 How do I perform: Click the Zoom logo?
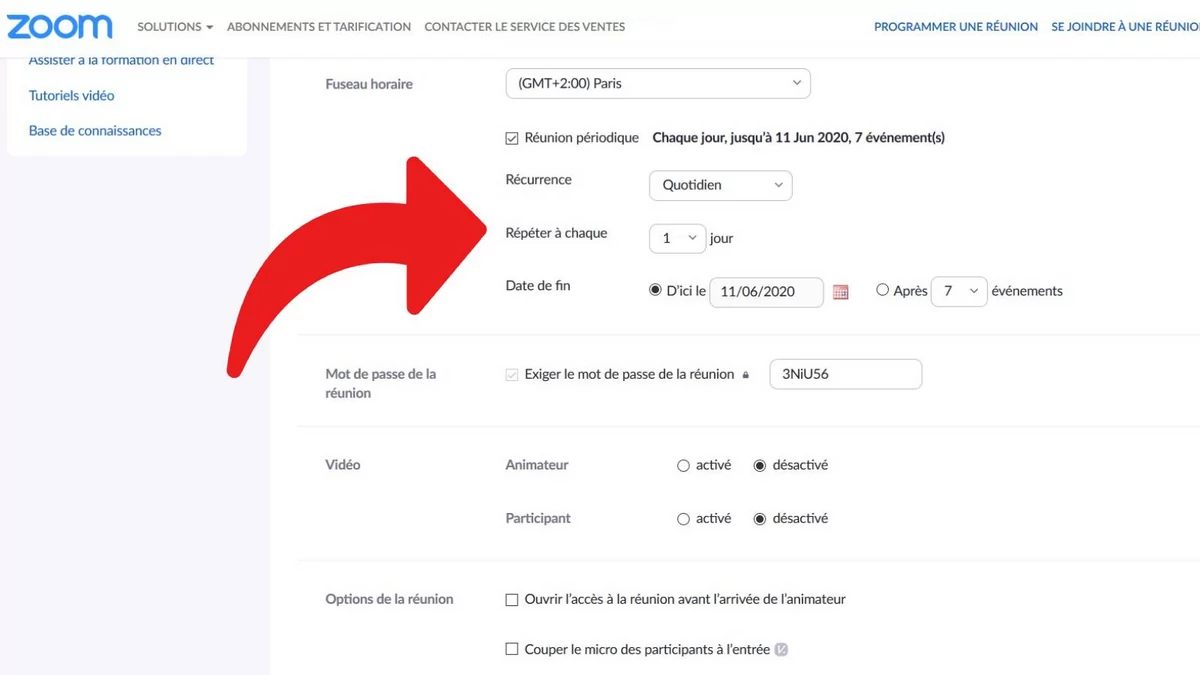(x=60, y=26)
